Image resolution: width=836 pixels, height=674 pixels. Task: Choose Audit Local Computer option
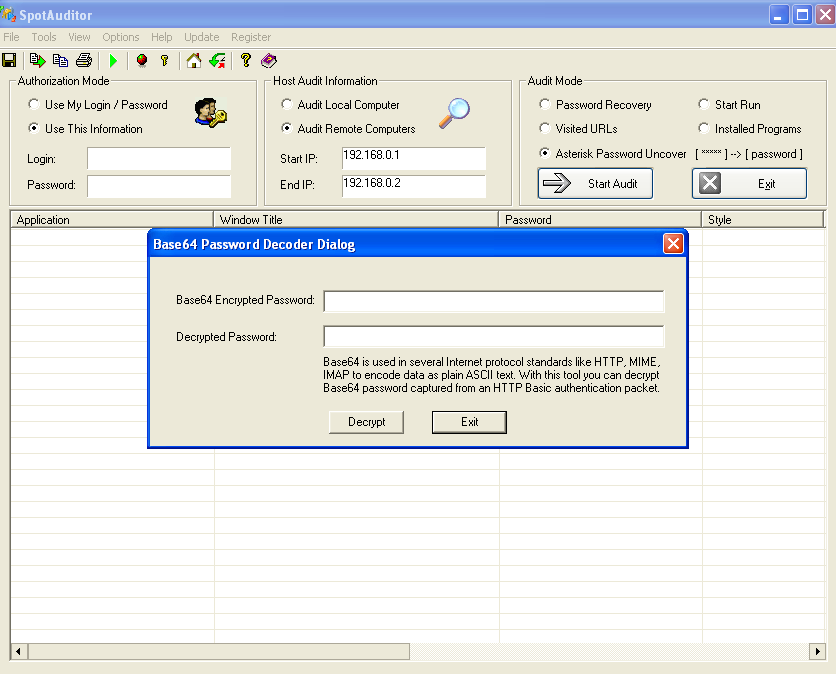pos(341,105)
